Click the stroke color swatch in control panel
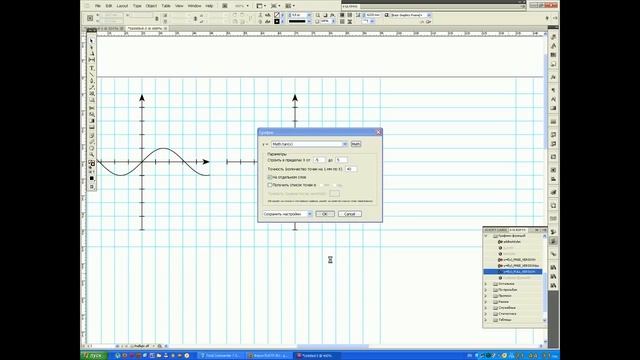The image size is (640, 360). pyautogui.click(x=277, y=21)
